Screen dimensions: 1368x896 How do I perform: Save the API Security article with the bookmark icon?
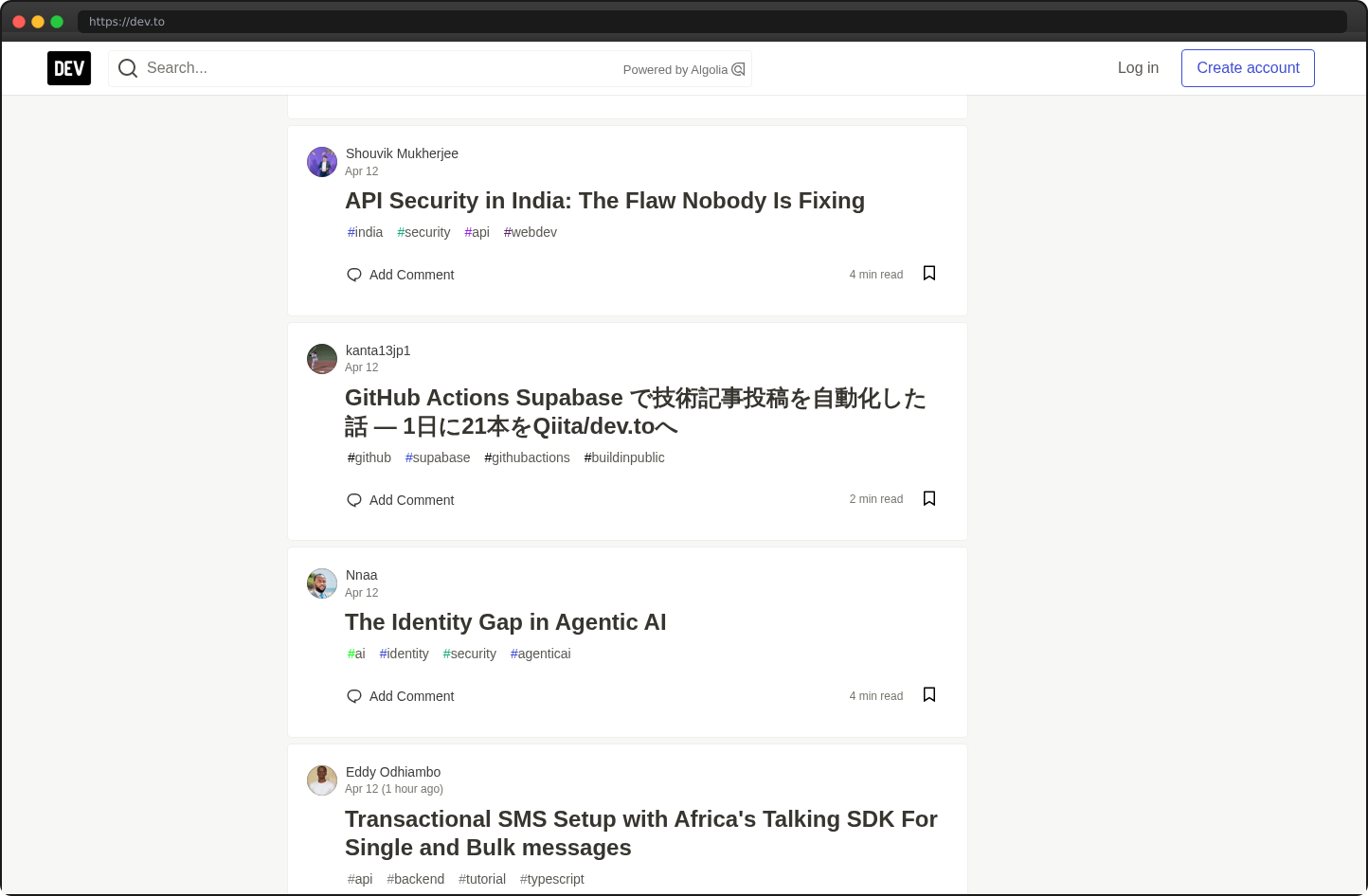(x=928, y=273)
